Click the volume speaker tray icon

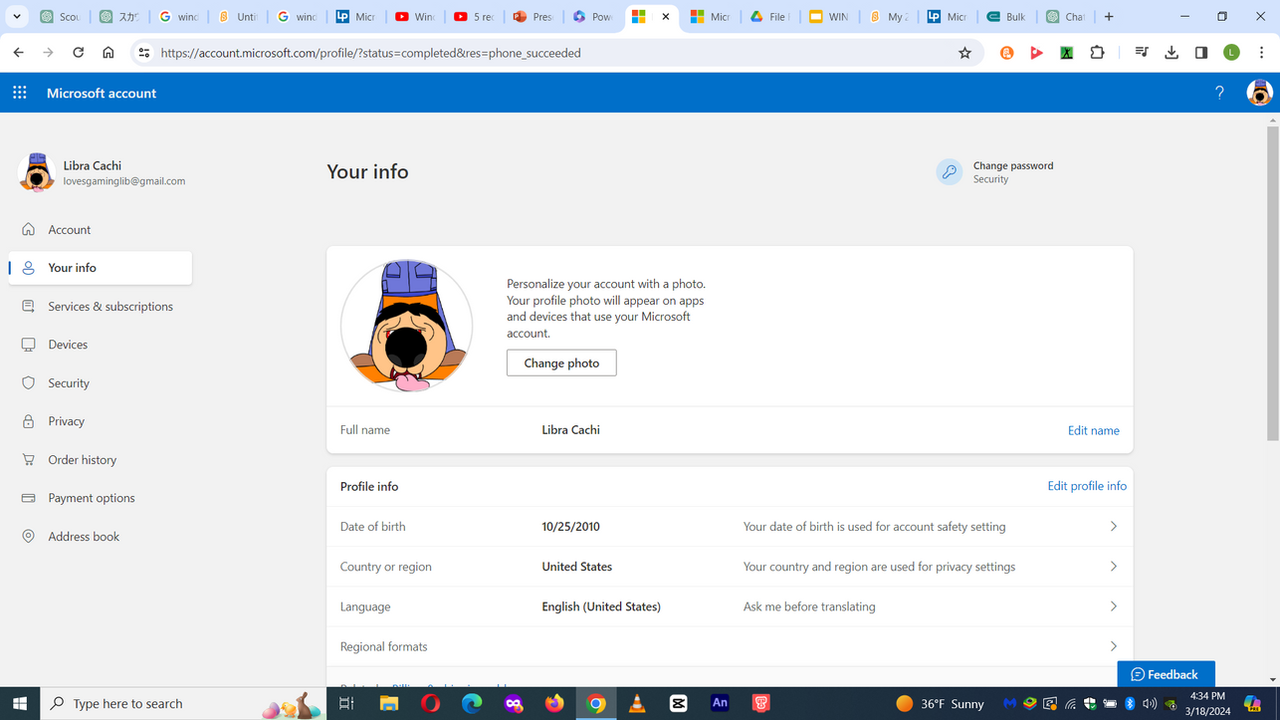(x=1149, y=703)
